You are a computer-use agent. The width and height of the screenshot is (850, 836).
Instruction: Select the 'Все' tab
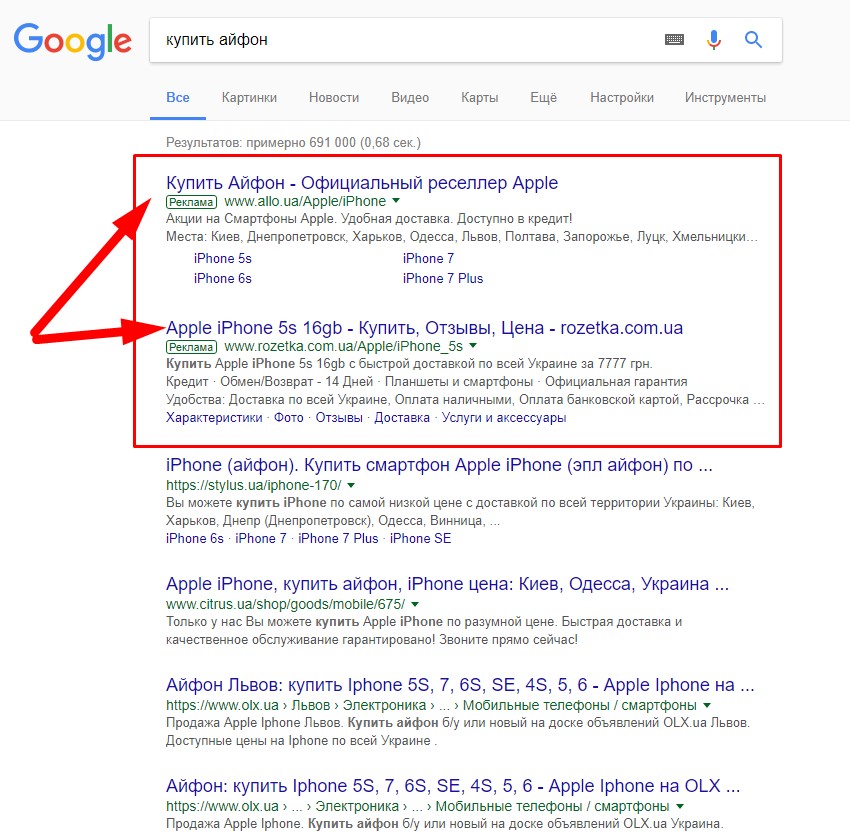click(x=178, y=98)
